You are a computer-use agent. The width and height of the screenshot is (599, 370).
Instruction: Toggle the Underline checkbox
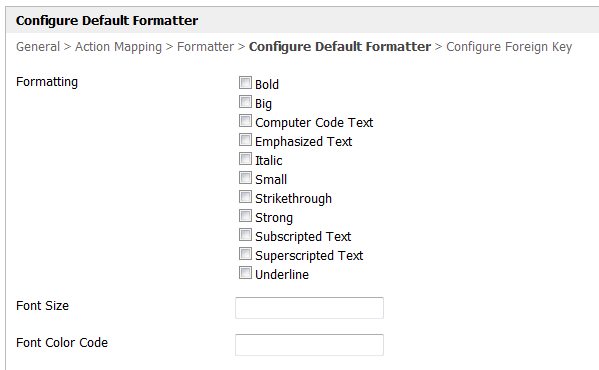[x=245, y=273]
